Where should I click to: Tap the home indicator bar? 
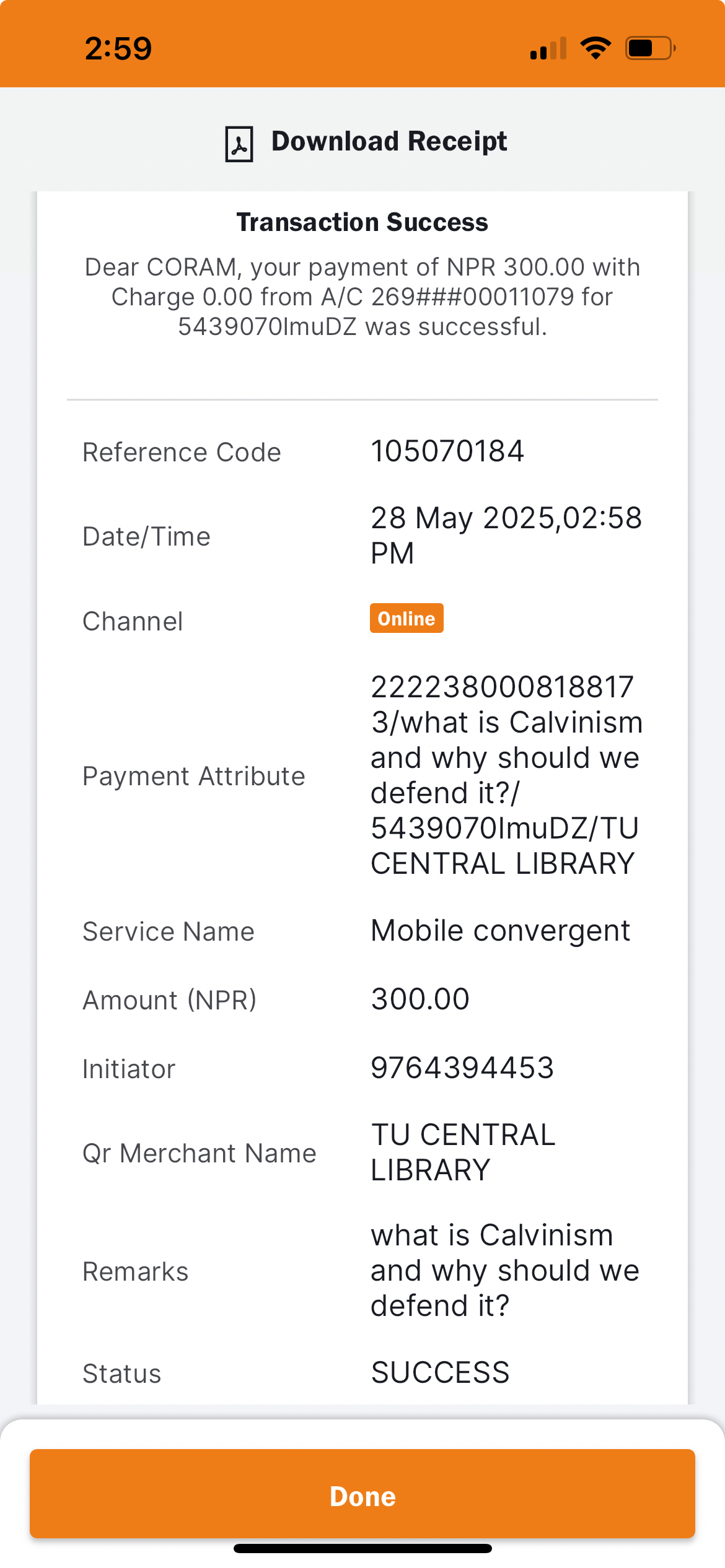pyautogui.click(x=362, y=1548)
